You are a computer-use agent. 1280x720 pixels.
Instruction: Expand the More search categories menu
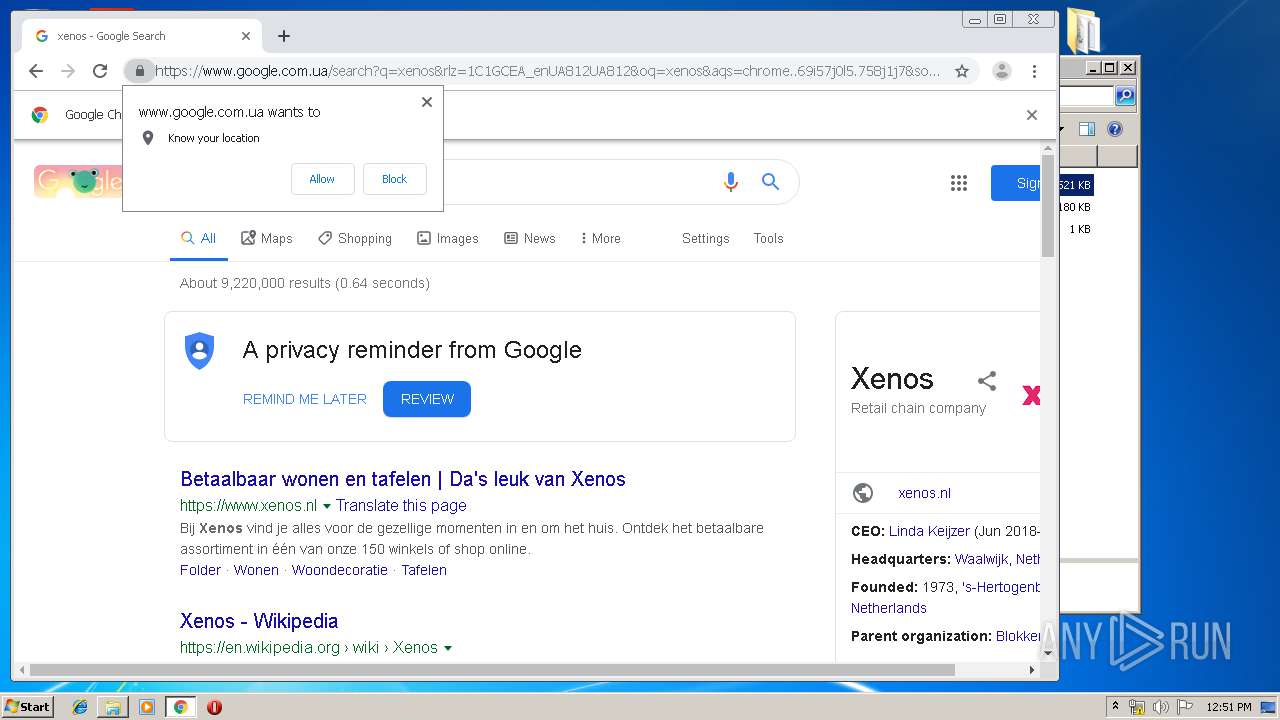[601, 239]
